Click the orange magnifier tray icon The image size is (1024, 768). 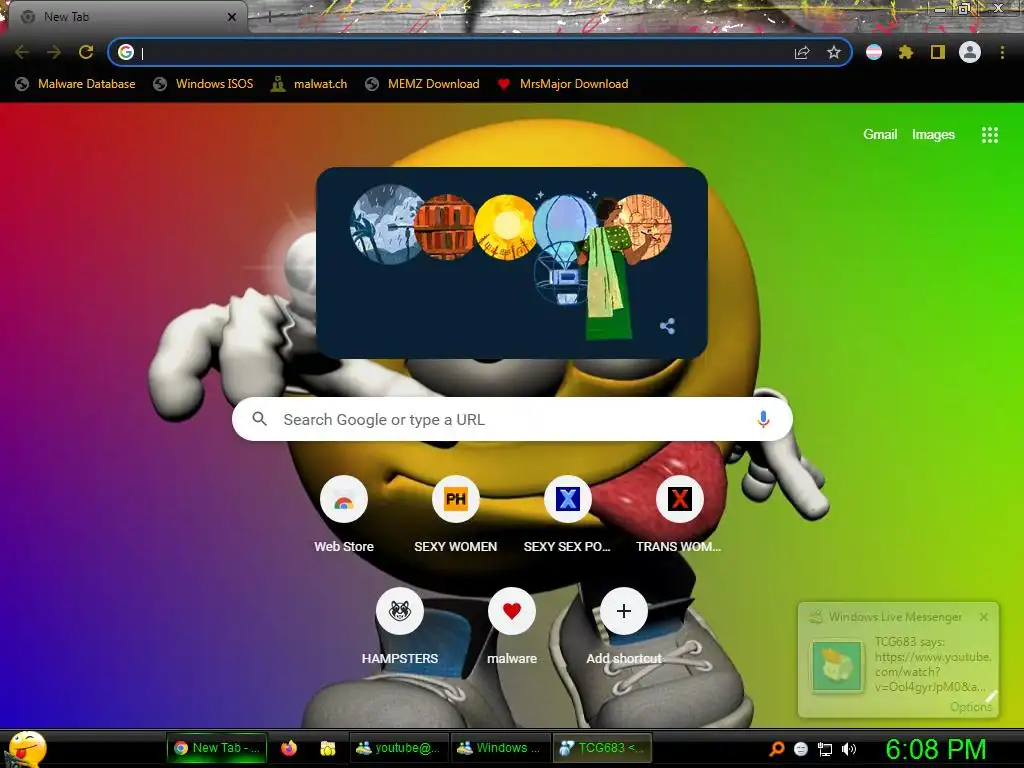click(x=776, y=749)
